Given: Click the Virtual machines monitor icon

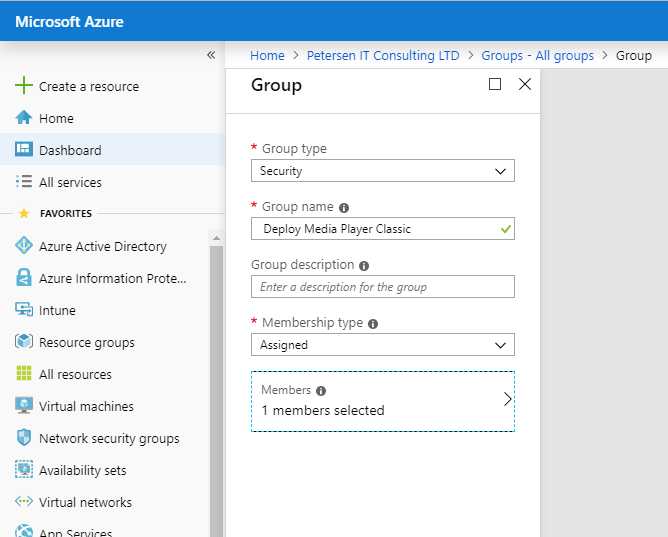Looking at the screenshot, I should (24, 406).
